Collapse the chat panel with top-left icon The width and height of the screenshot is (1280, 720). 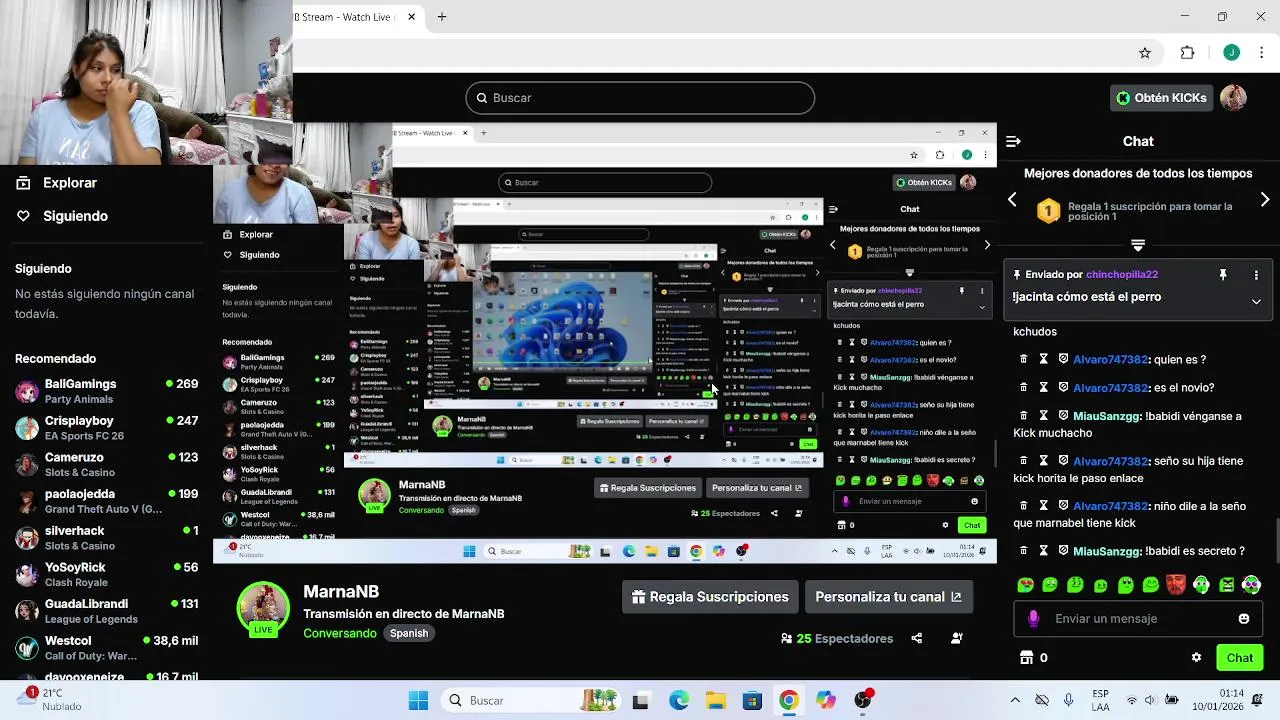pyautogui.click(x=1013, y=141)
